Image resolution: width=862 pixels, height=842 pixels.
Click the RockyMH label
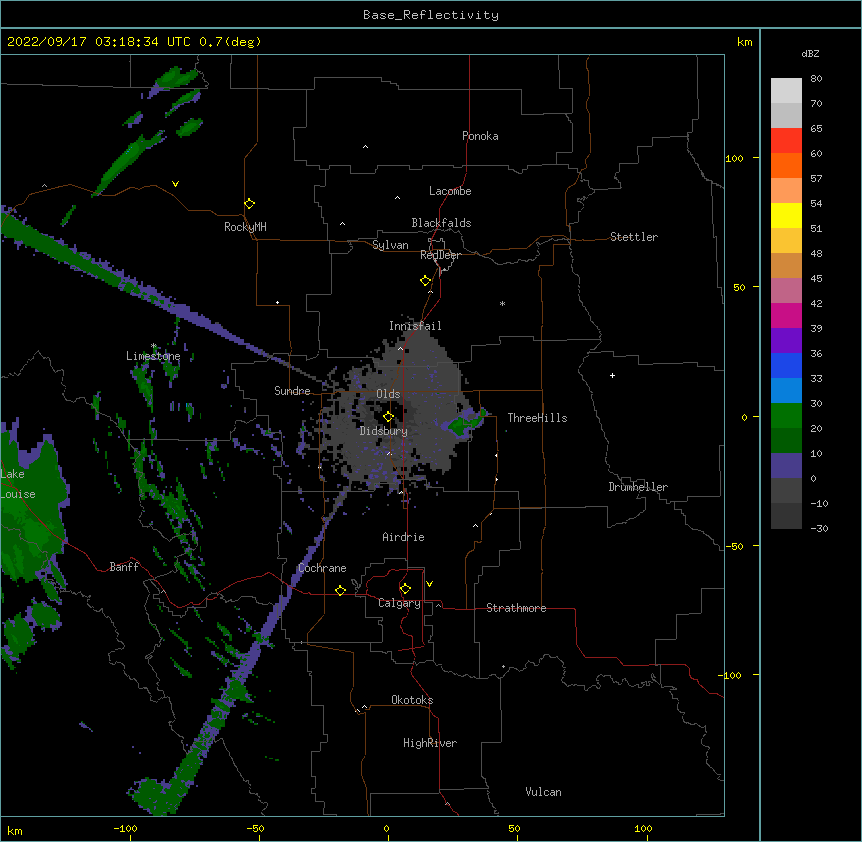point(245,227)
